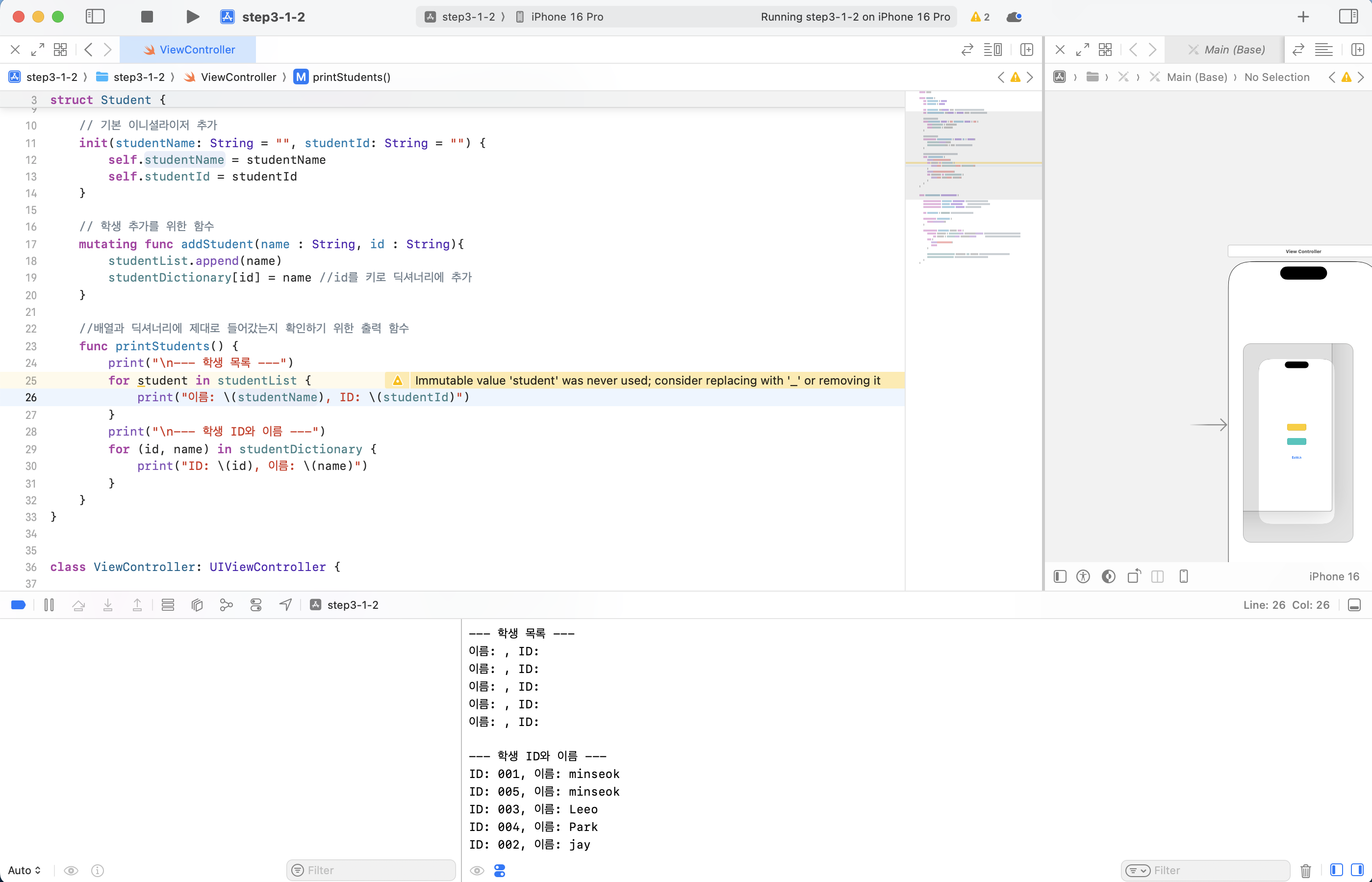Image resolution: width=1372 pixels, height=882 pixels.
Task: Toggle the variables view pane
Action: pyautogui.click(x=1337, y=870)
